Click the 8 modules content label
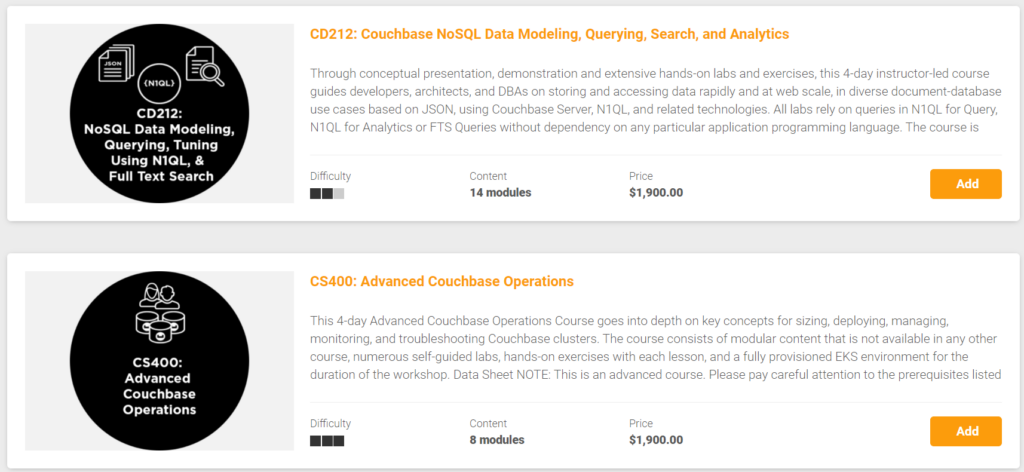 pyautogui.click(x=497, y=440)
